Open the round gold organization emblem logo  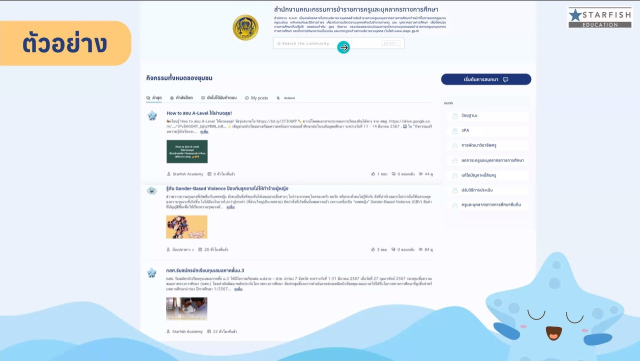(x=245, y=28)
